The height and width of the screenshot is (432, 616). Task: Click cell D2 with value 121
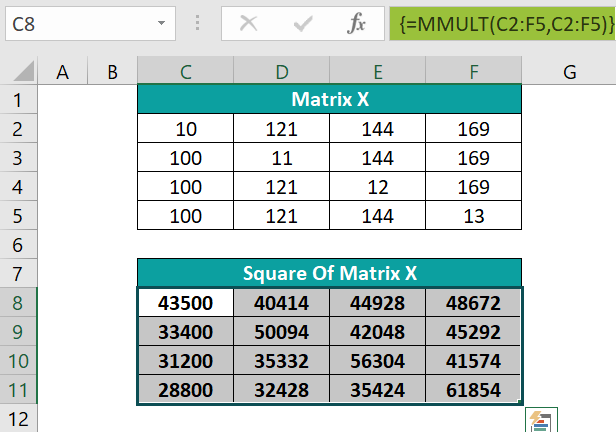[x=281, y=129]
